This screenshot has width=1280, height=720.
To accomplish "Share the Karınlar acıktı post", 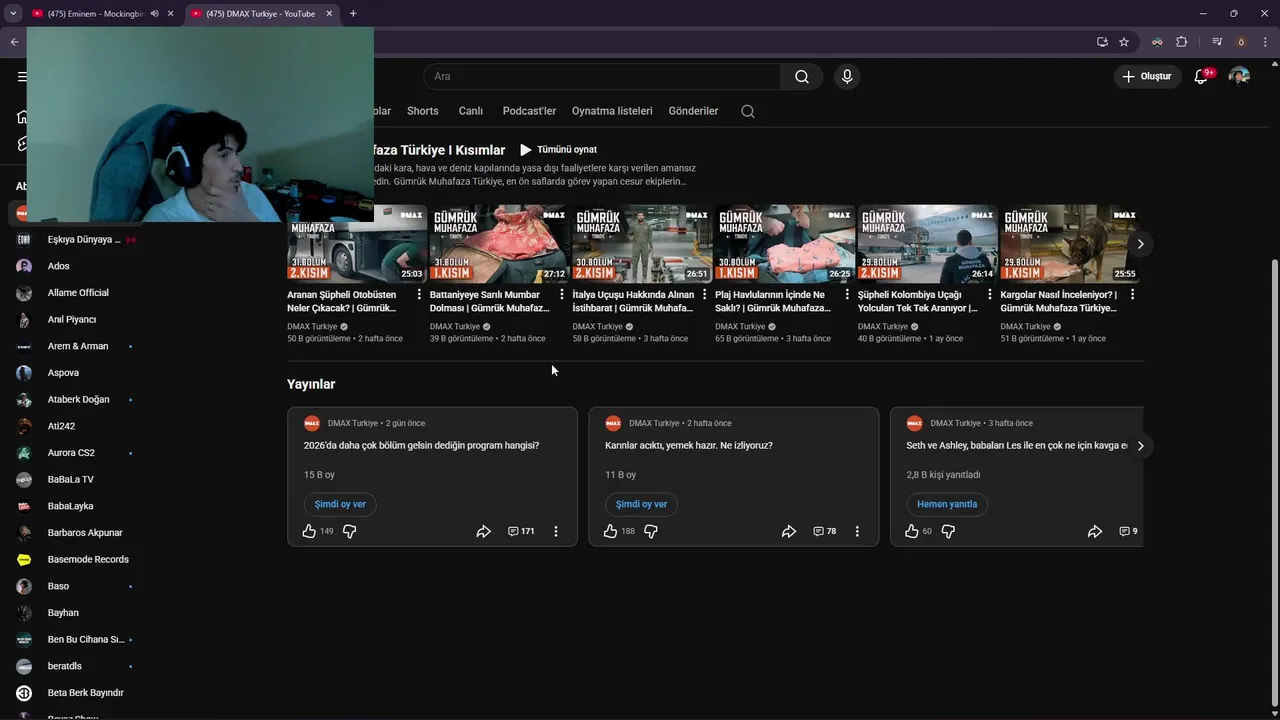I will 789,531.
